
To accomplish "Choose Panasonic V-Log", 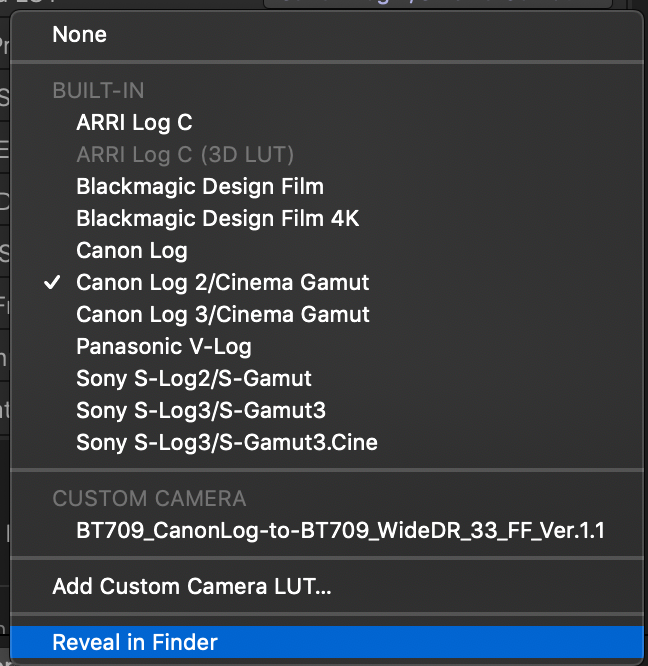I will point(164,347).
